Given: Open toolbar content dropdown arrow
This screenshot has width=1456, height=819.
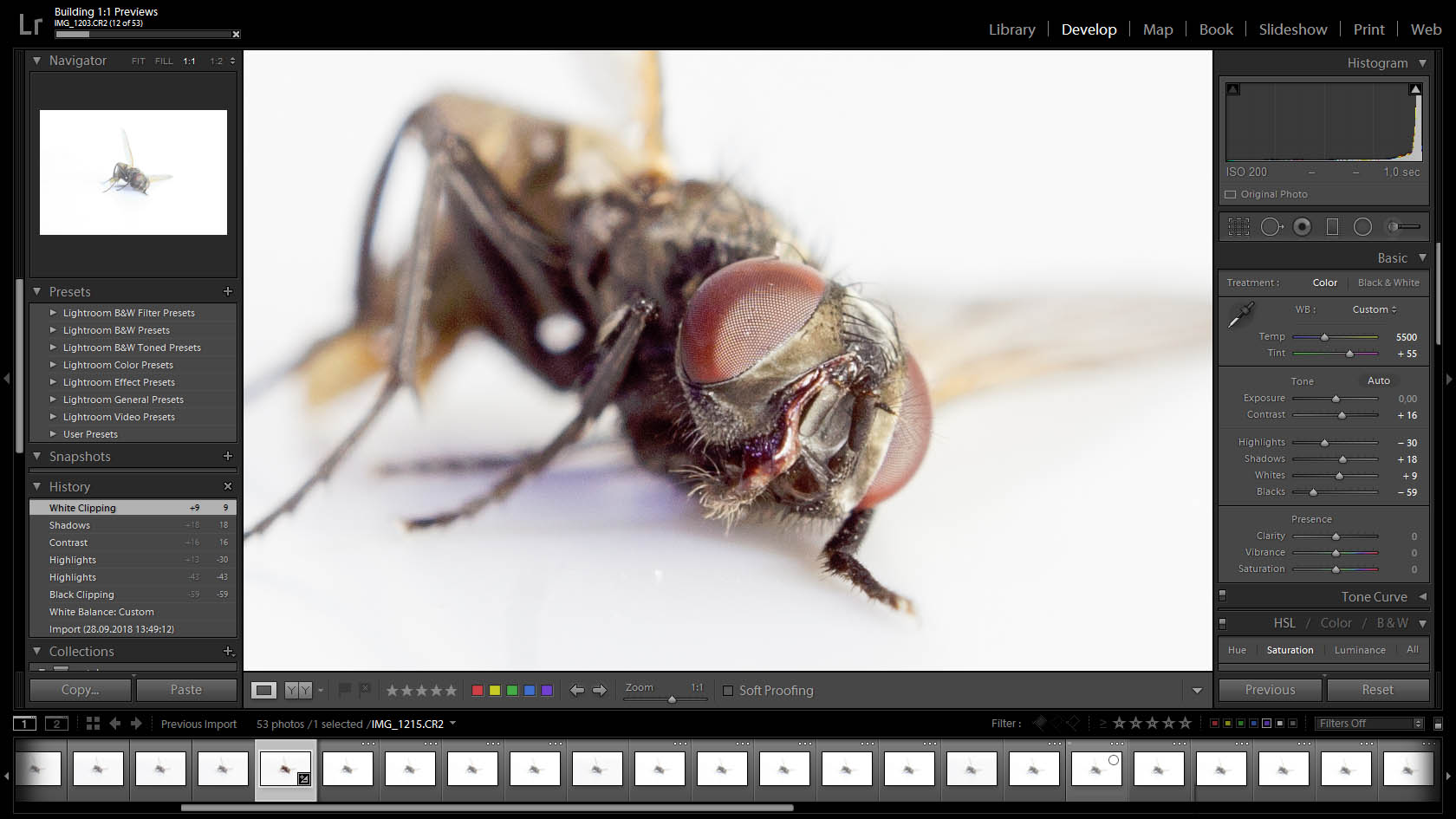Looking at the screenshot, I should coord(1197,691).
